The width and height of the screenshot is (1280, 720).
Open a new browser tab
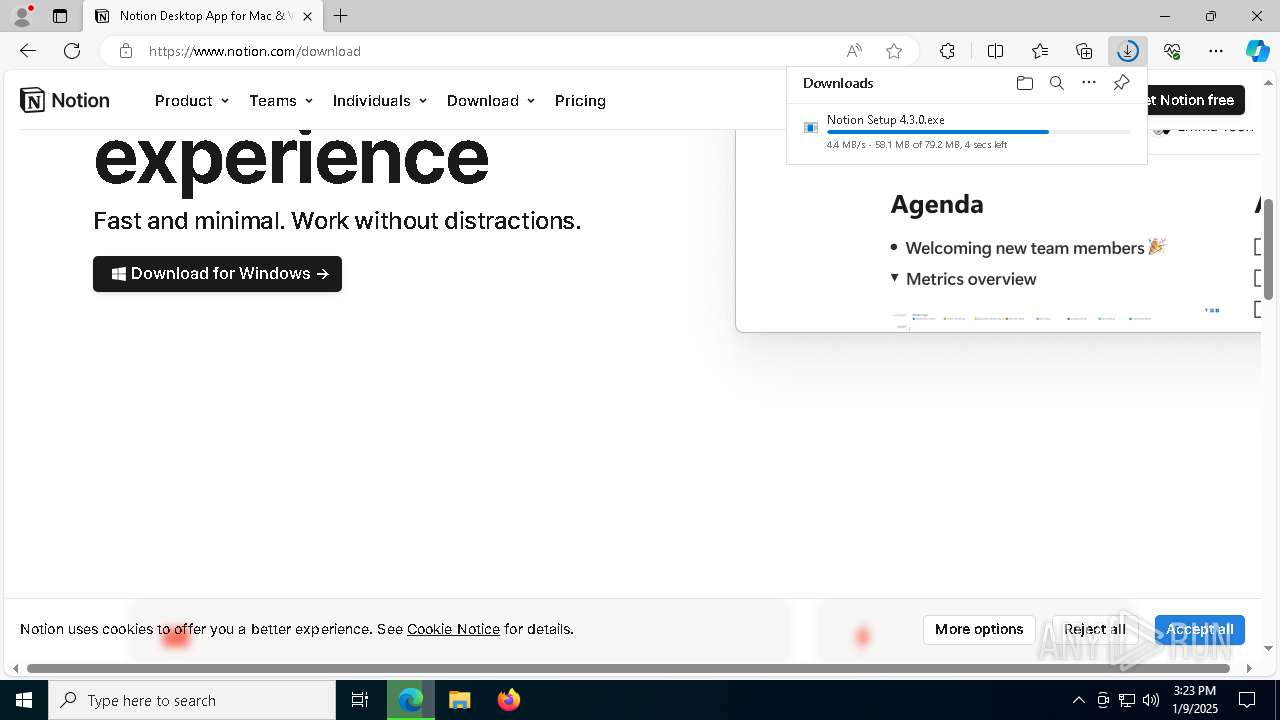[341, 16]
